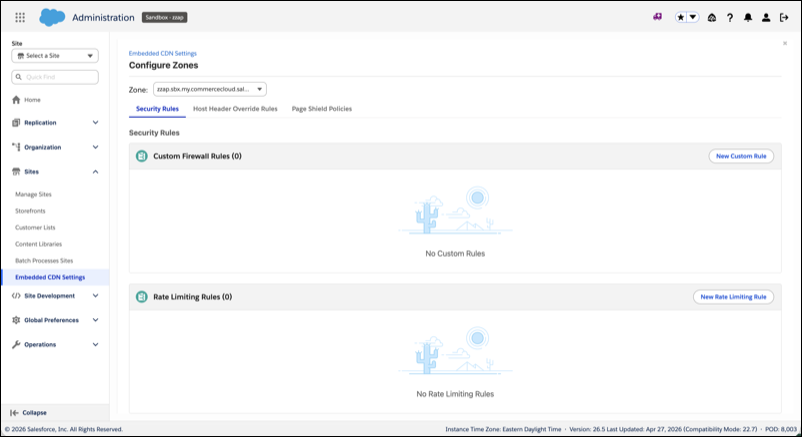Switch to Host Header Override Rules tab

[235, 109]
